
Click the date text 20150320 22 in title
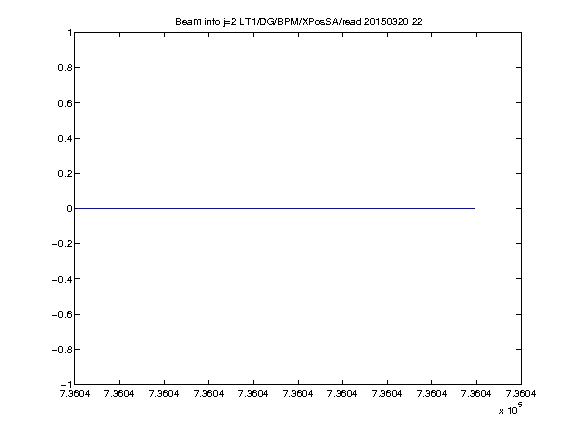point(393,22)
